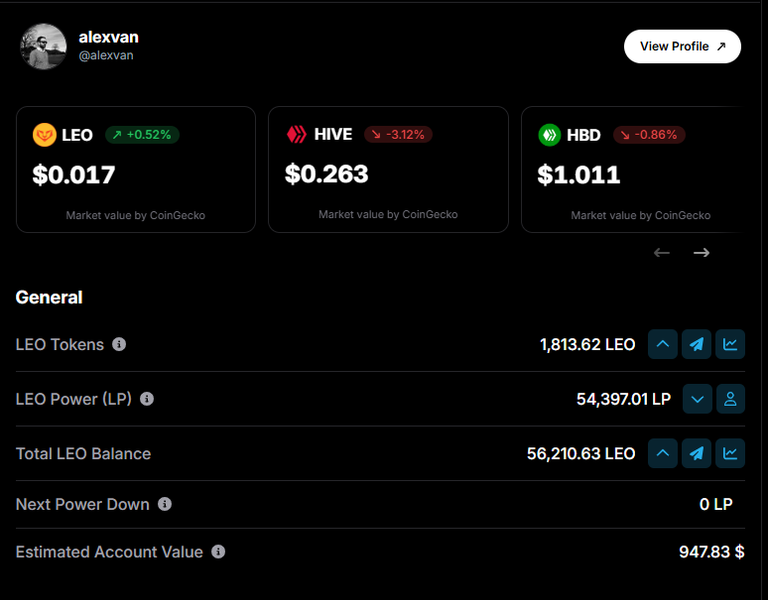The image size is (768, 600).
Task: Click the HIVE price $0.263
Action: point(327,174)
